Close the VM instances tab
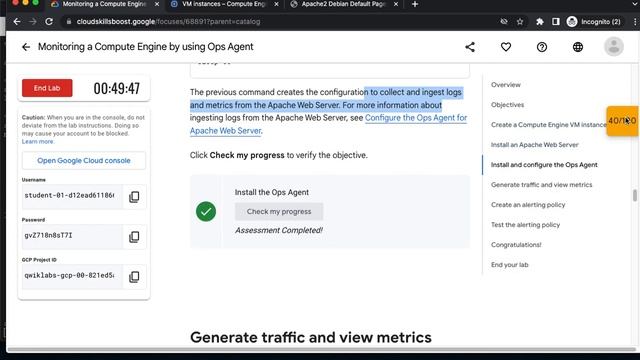Screen dimensions: 640x360 tap(276, 4)
